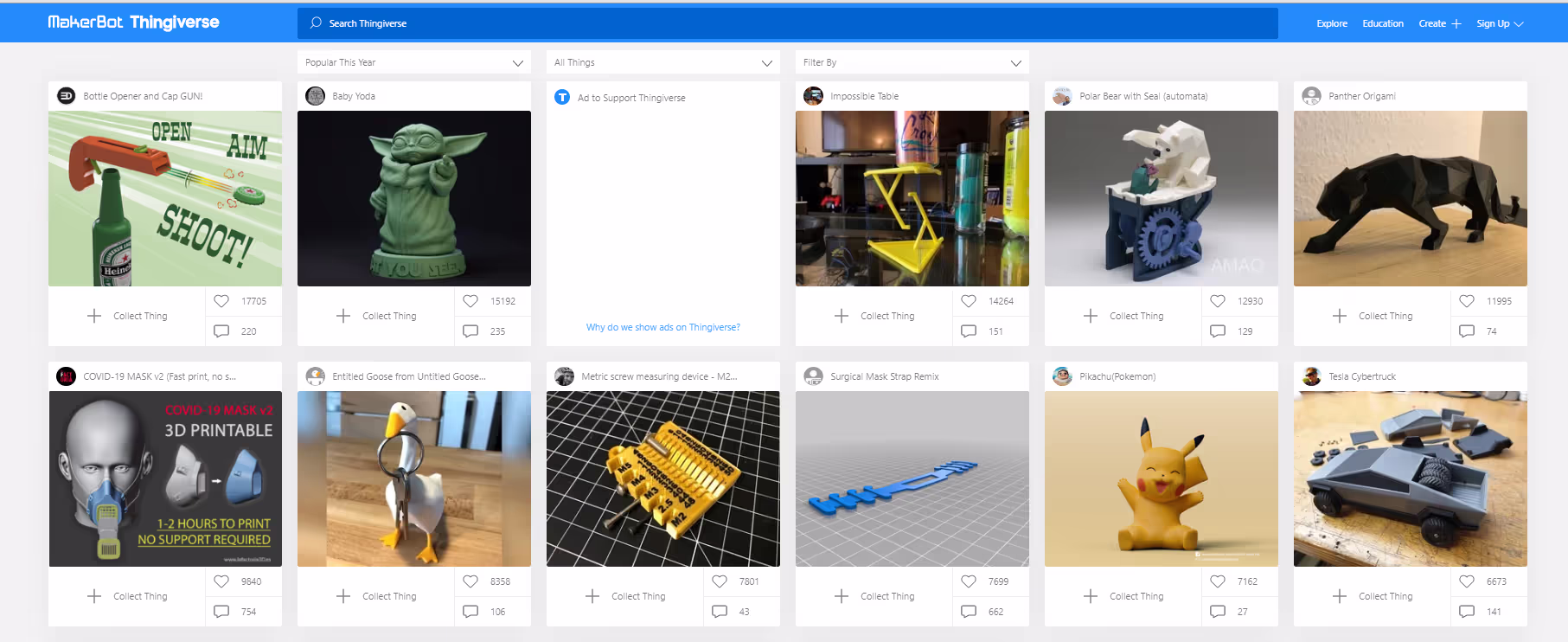Collect the Baby Yoda thing
Screen dimensions: 1568x642
pyautogui.click(x=376, y=316)
